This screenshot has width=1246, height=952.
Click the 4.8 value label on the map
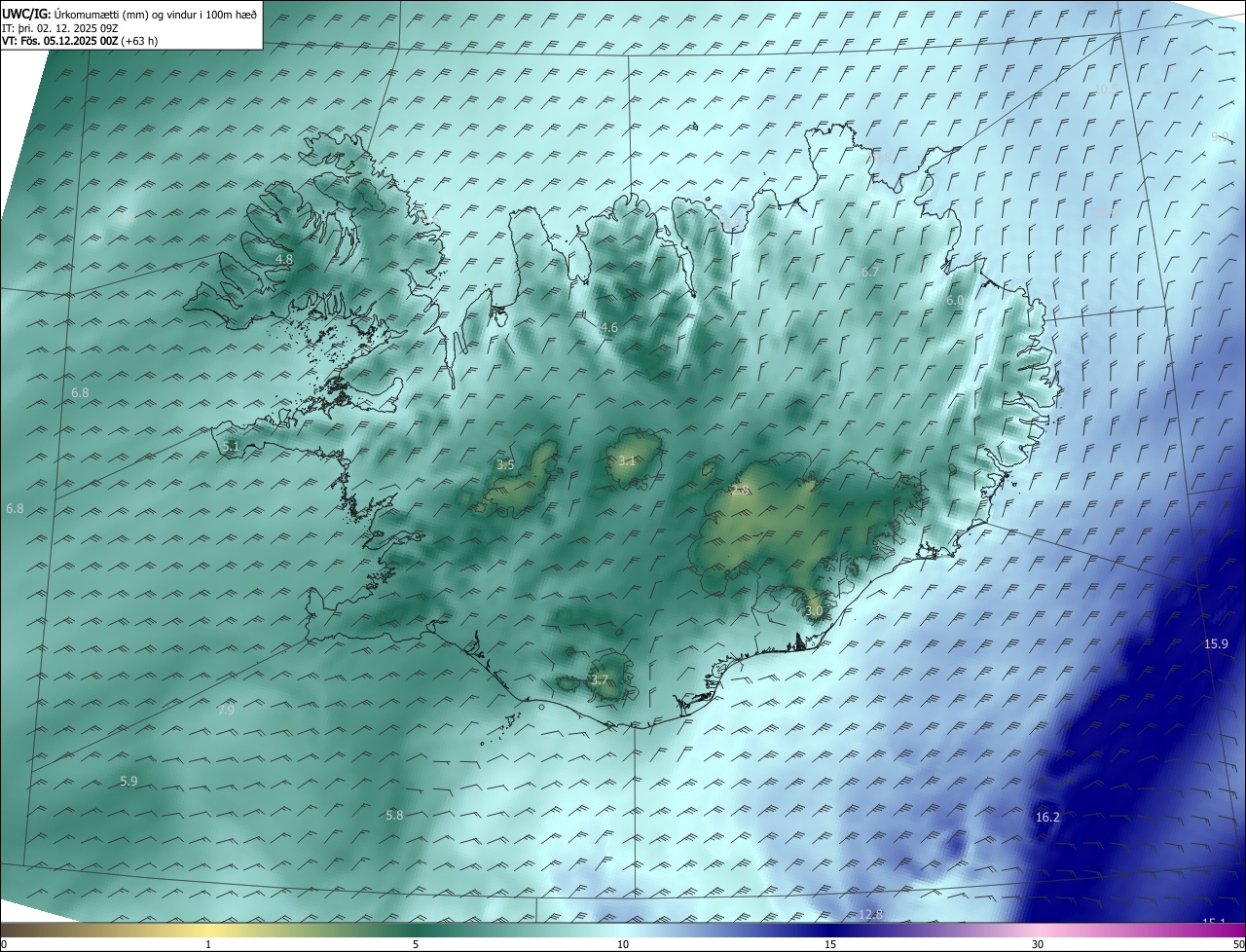pos(283,260)
